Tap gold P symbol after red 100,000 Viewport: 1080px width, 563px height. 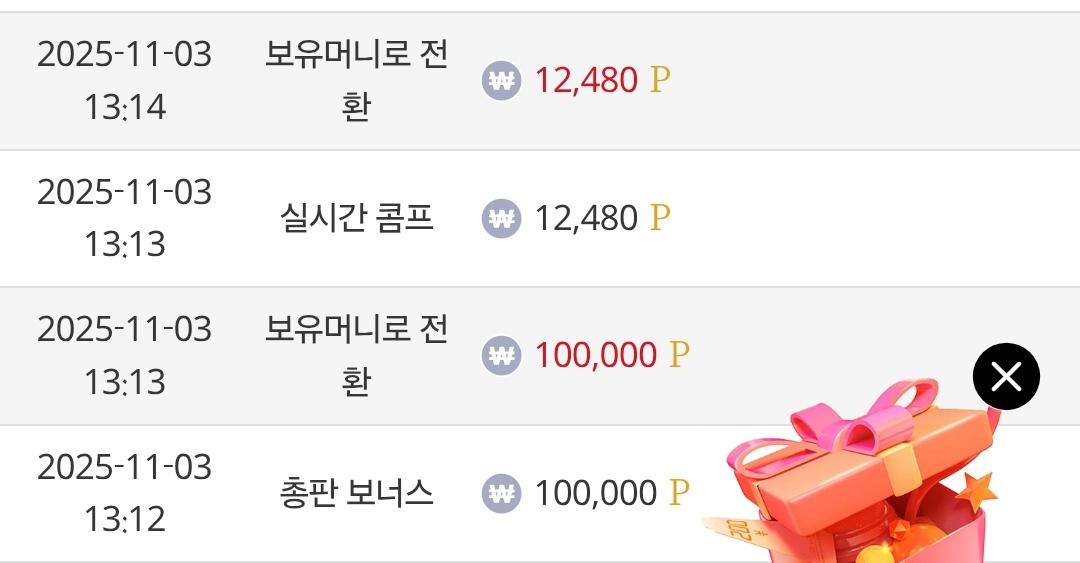pos(679,355)
